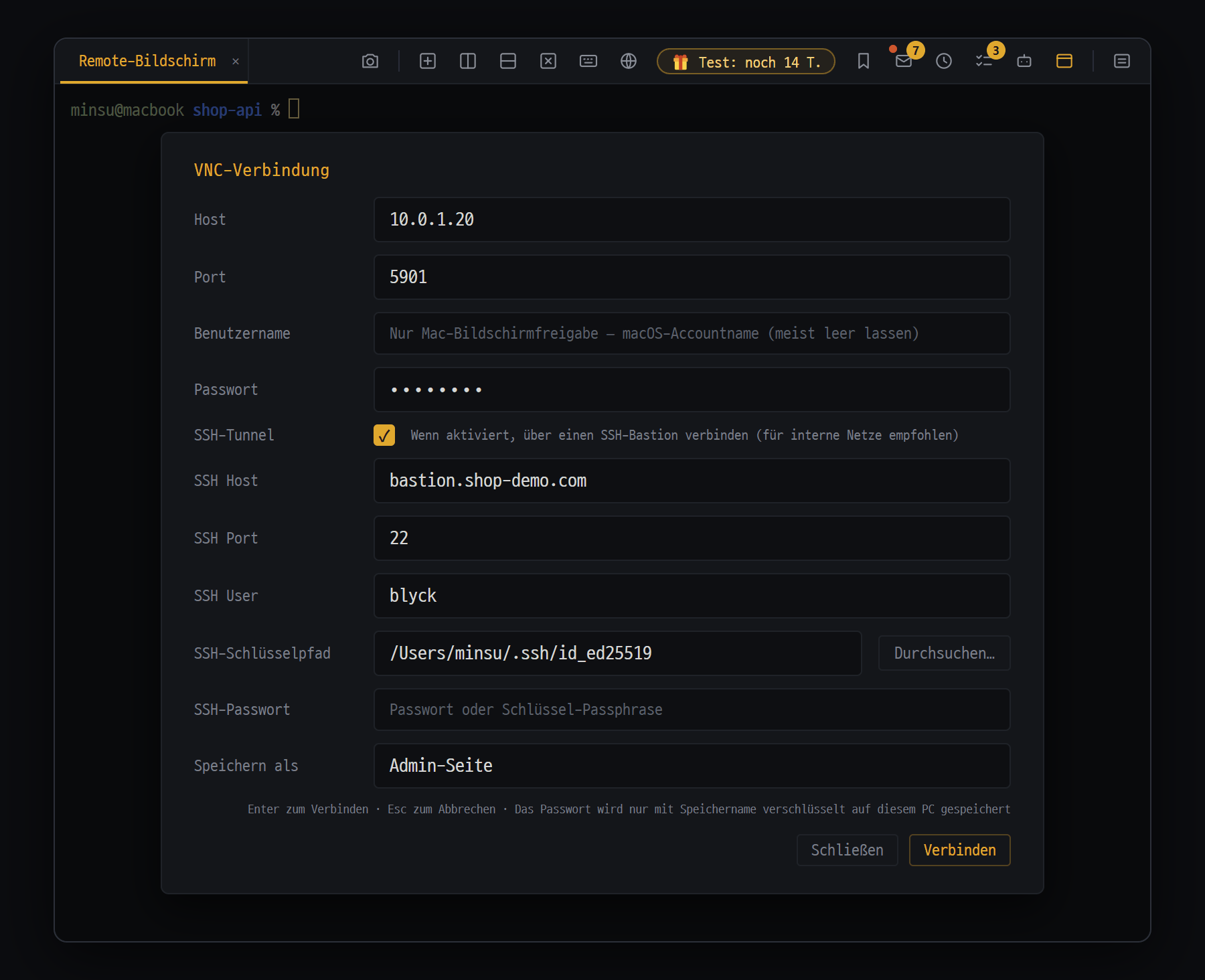Split the terminal vertically using the columns icon
Image resolution: width=1205 pixels, height=980 pixels.
pyautogui.click(x=468, y=62)
